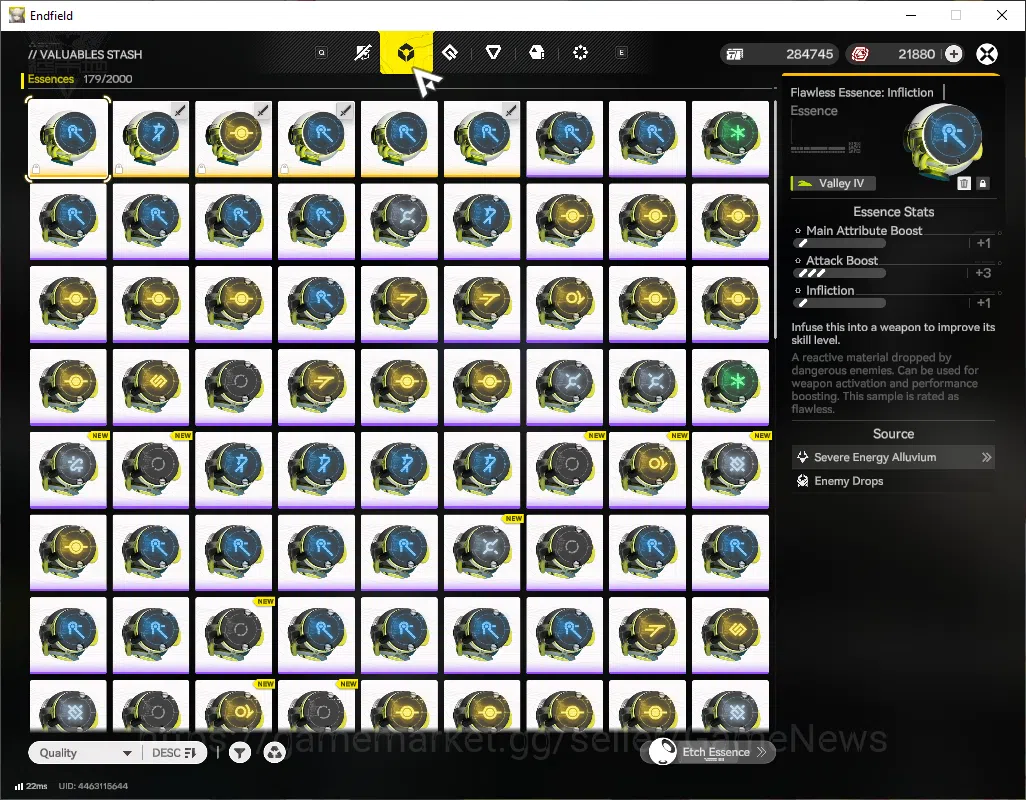
Task: Click the weapon-equipped badge on second essence
Action: click(x=180, y=111)
